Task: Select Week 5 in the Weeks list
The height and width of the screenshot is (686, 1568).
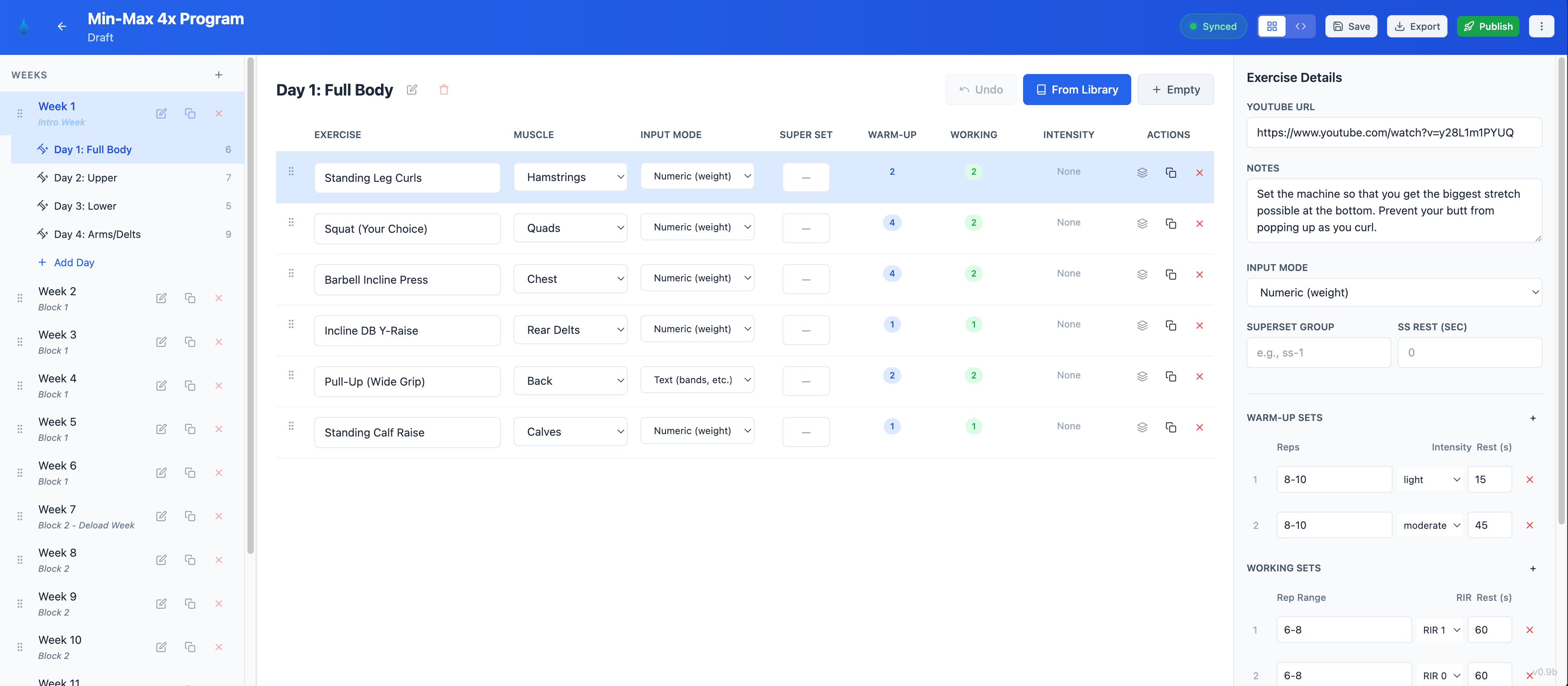Action: [x=56, y=421]
